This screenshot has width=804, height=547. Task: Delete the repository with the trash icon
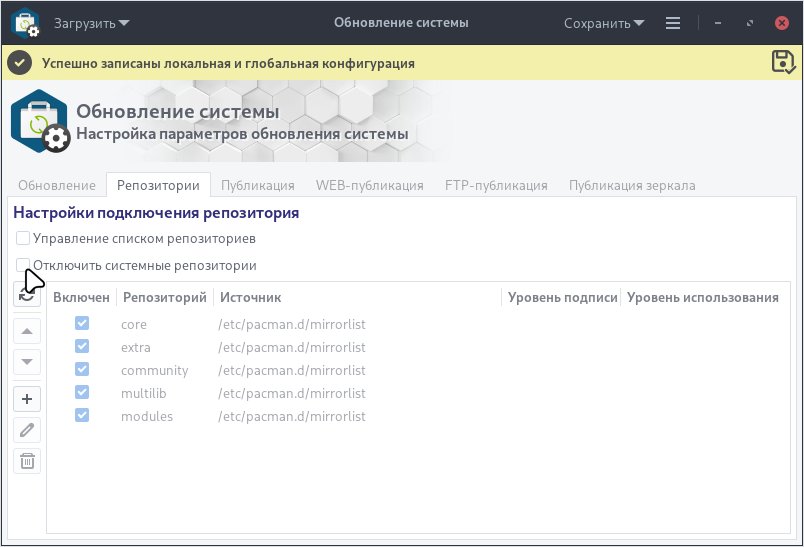click(27, 461)
